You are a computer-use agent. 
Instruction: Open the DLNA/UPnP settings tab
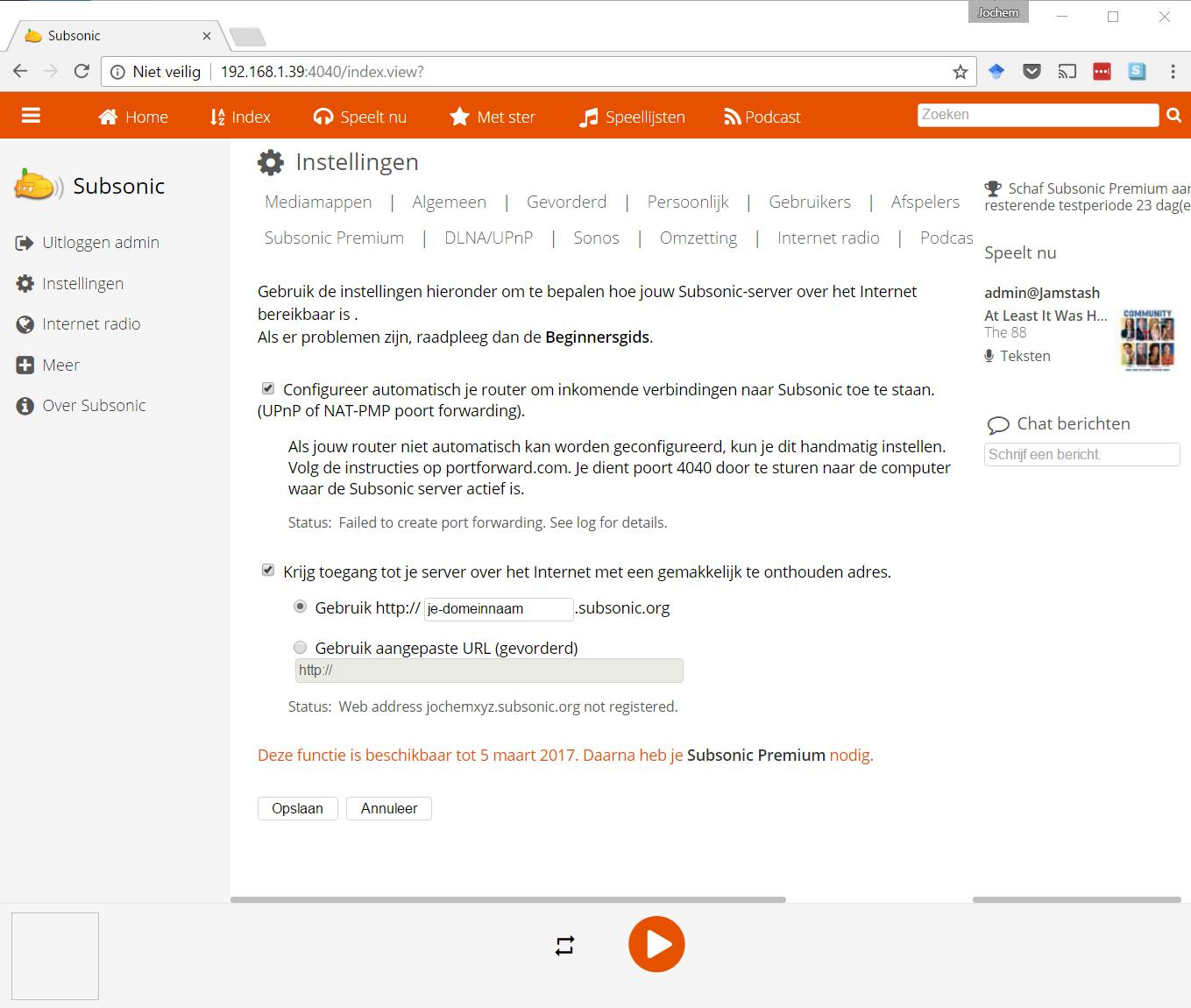pyautogui.click(x=488, y=238)
